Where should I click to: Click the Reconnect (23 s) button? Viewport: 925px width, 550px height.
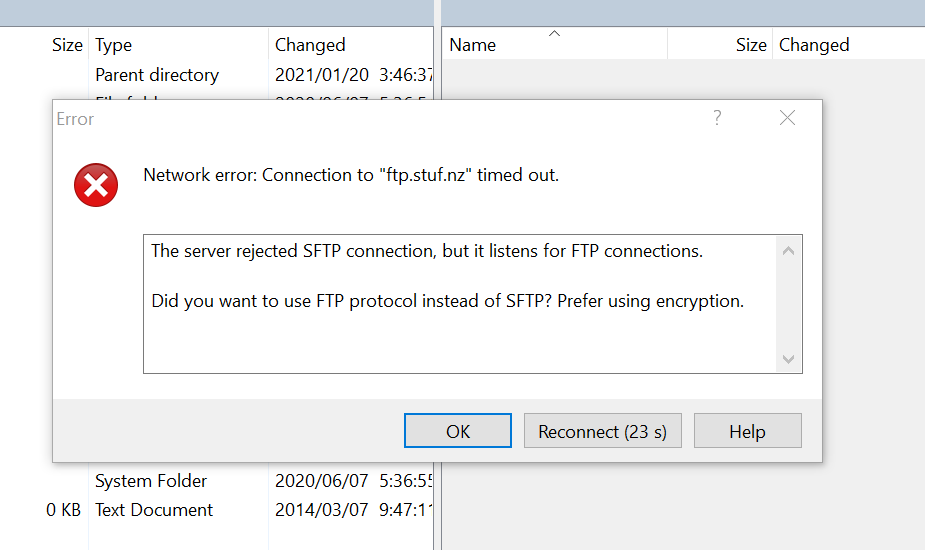click(x=602, y=431)
